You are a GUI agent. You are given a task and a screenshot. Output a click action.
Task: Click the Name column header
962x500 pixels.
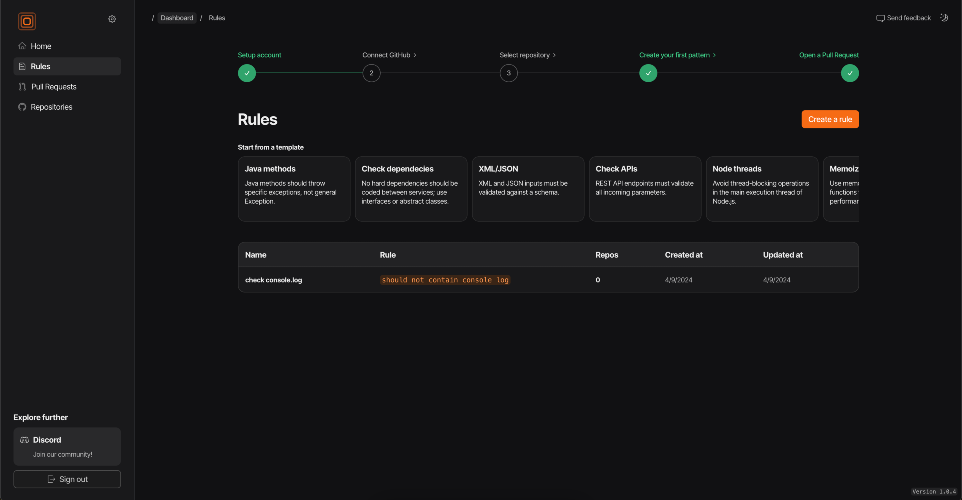pos(256,255)
